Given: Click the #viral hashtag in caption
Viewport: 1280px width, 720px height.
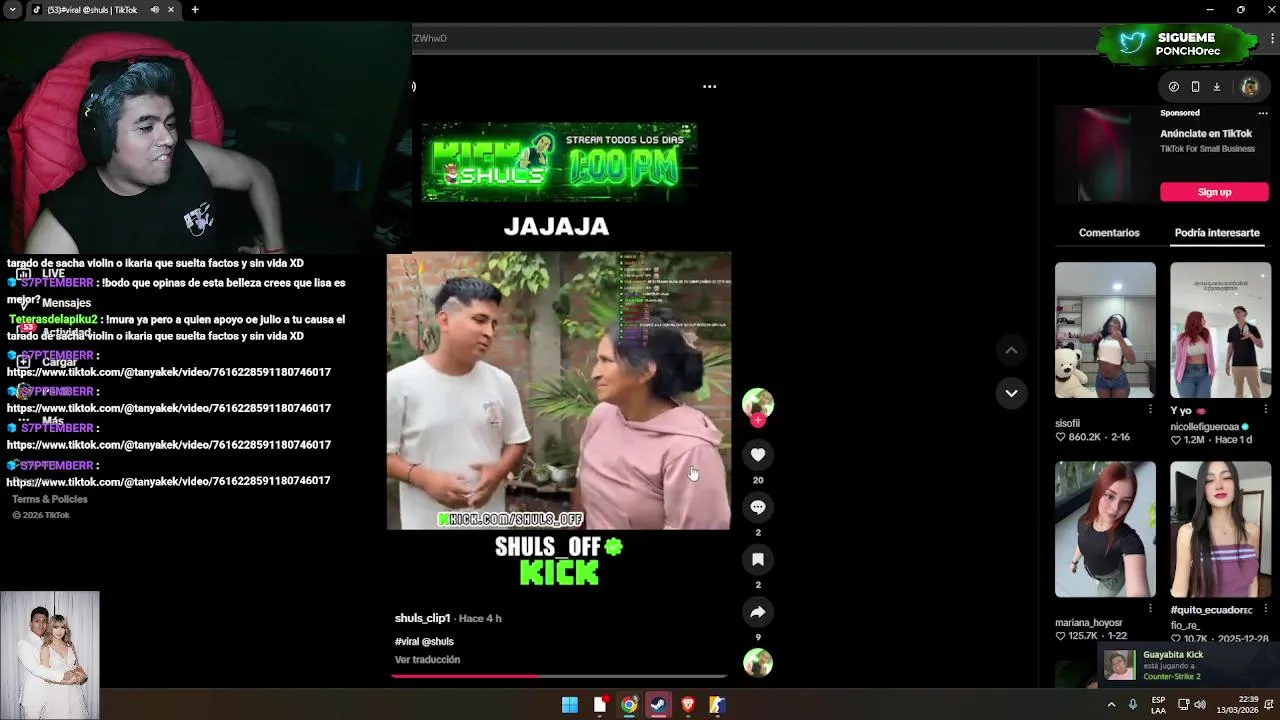Looking at the screenshot, I should (x=407, y=641).
